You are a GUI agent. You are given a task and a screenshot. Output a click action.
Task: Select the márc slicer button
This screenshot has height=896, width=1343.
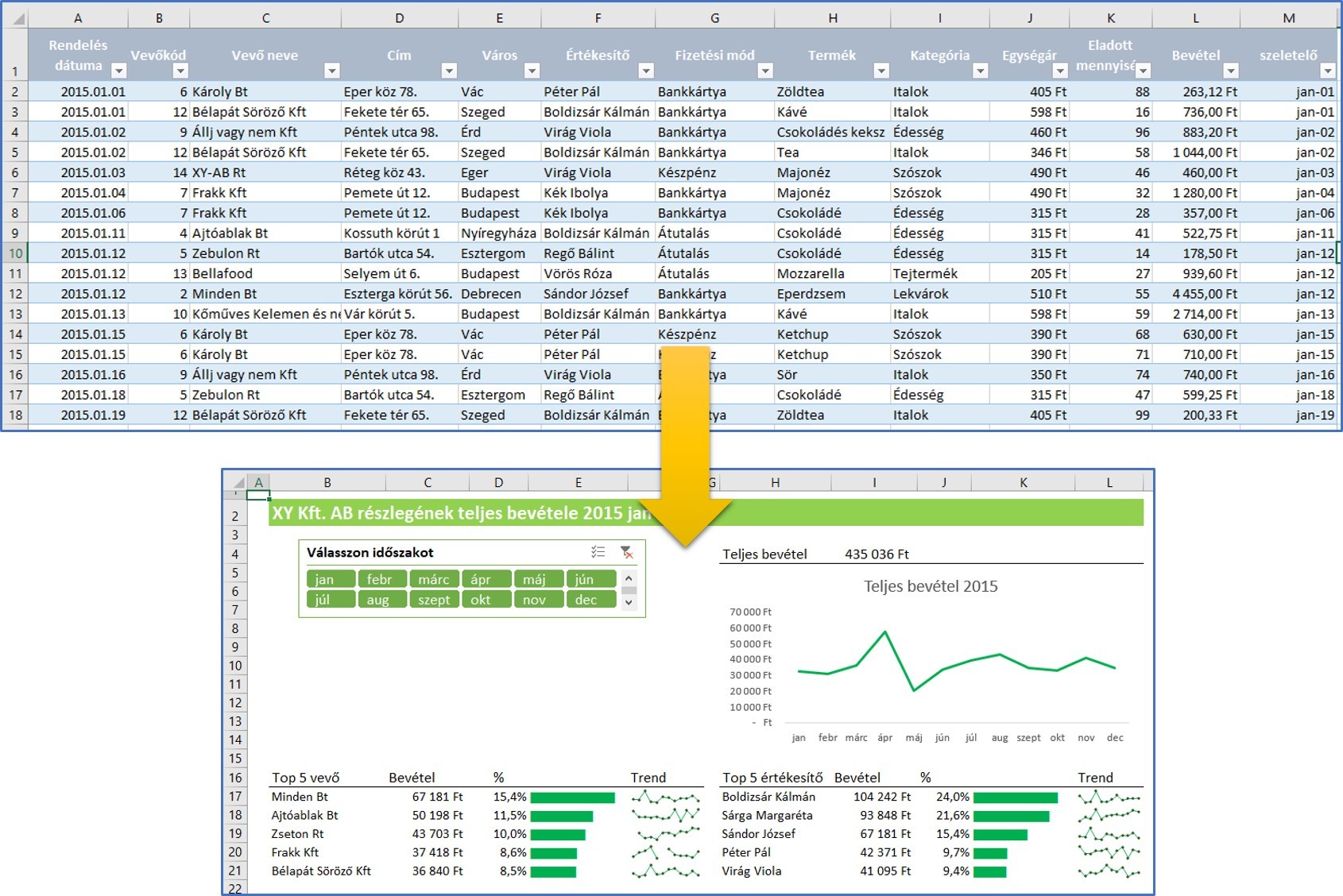coord(434,579)
